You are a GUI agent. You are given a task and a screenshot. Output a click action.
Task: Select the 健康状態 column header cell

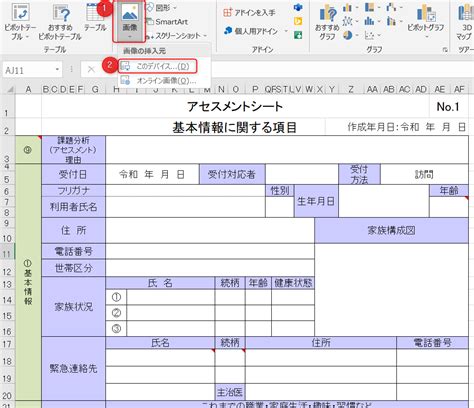point(293,283)
